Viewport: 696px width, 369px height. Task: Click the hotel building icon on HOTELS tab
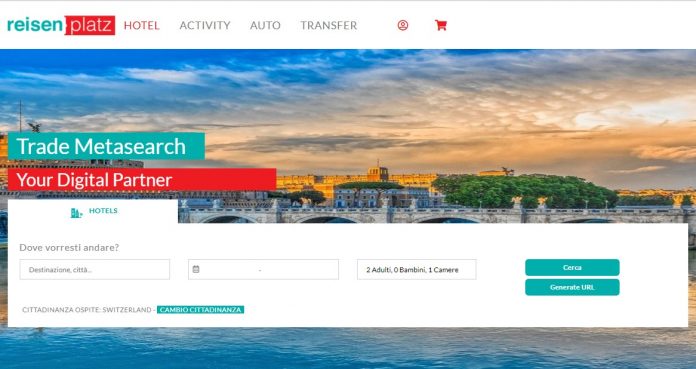coord(76,213)
